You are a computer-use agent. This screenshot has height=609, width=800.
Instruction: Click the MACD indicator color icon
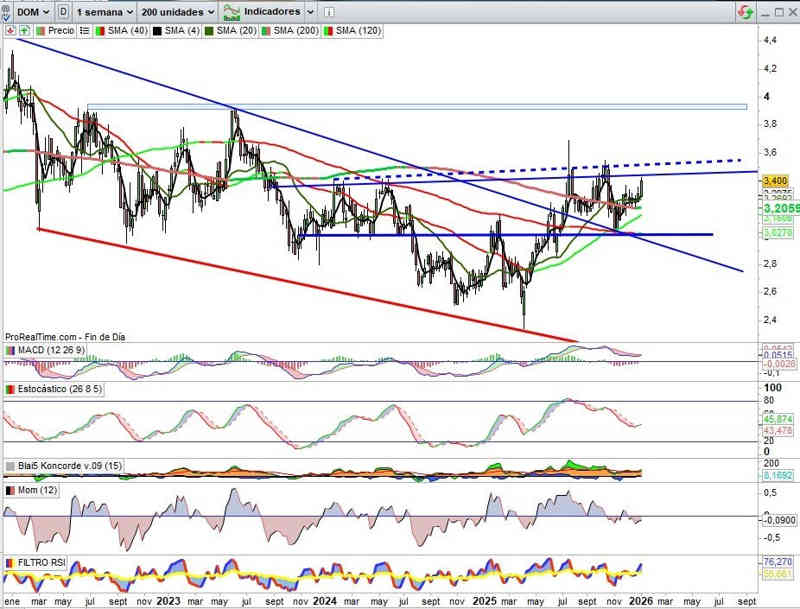[11, 349]
